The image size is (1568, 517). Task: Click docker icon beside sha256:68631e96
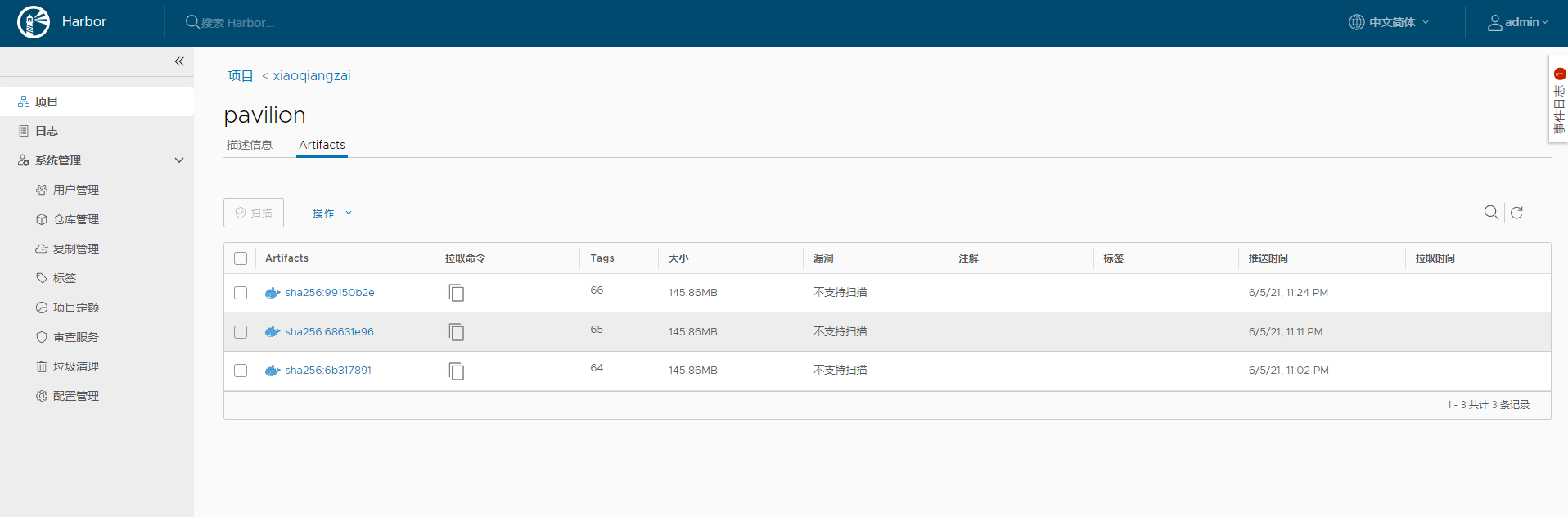click(x=273, y=331)
